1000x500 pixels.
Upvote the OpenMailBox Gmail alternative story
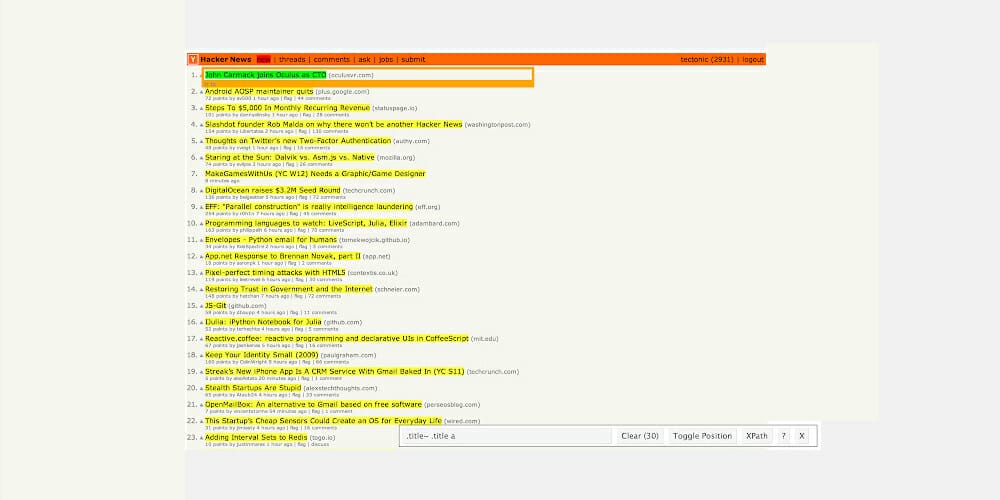202,405
